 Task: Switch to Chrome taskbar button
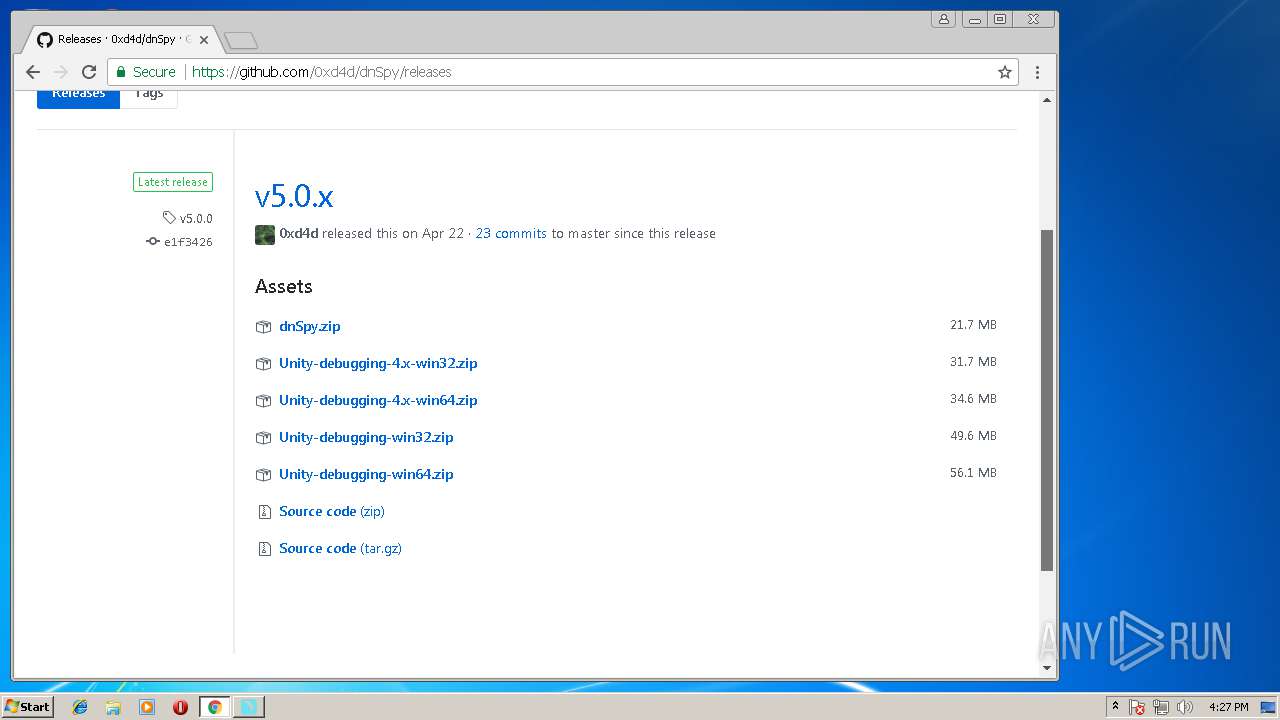tap(214, 707)
